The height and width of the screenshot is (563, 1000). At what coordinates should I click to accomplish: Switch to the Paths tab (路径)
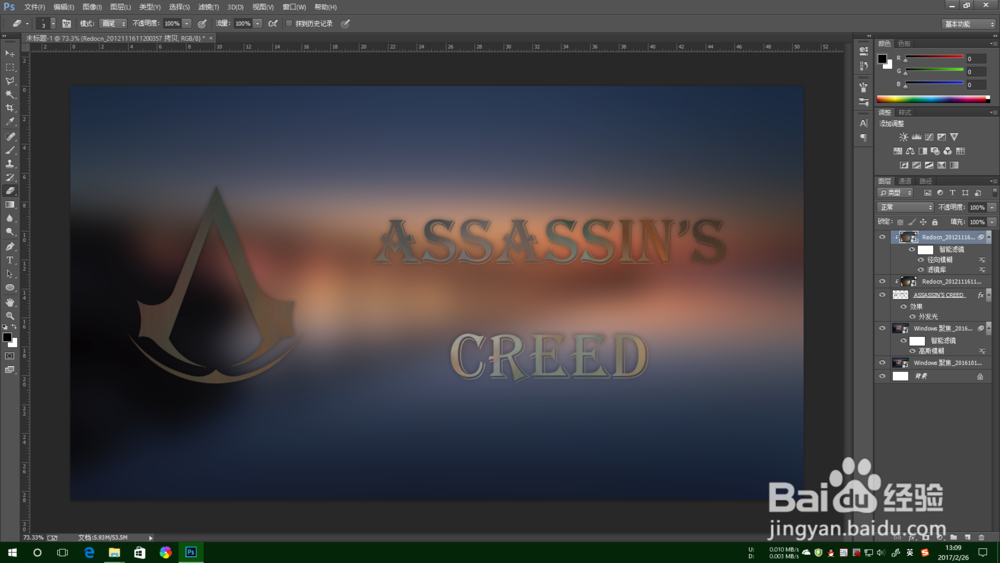coord(925,181)
